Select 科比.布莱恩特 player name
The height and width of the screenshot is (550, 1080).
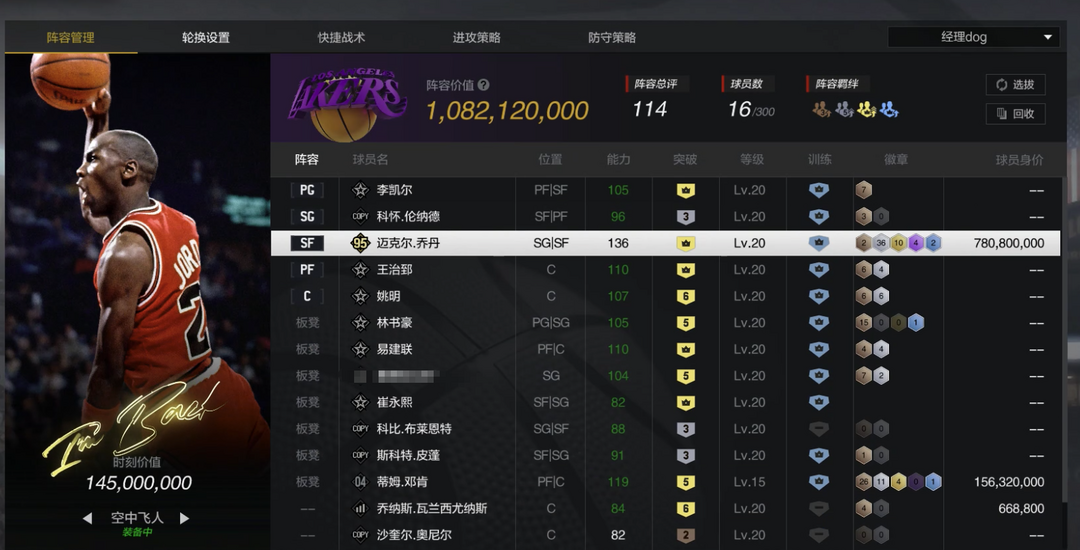point(414,429)
